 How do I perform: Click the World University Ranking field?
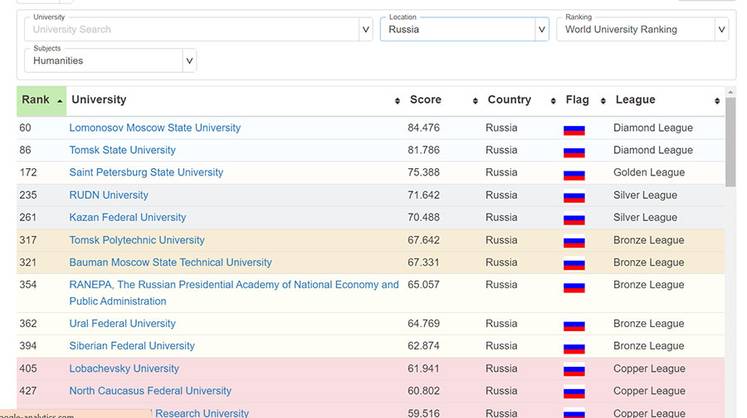636,30
